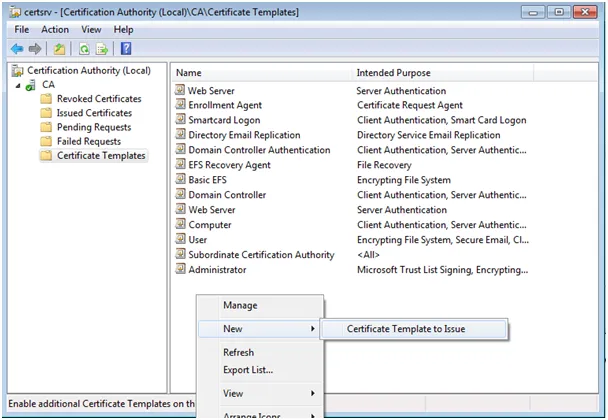Click Client Authentication, Smart Card Logon text
608x420 pixels.
coord(442,120)
